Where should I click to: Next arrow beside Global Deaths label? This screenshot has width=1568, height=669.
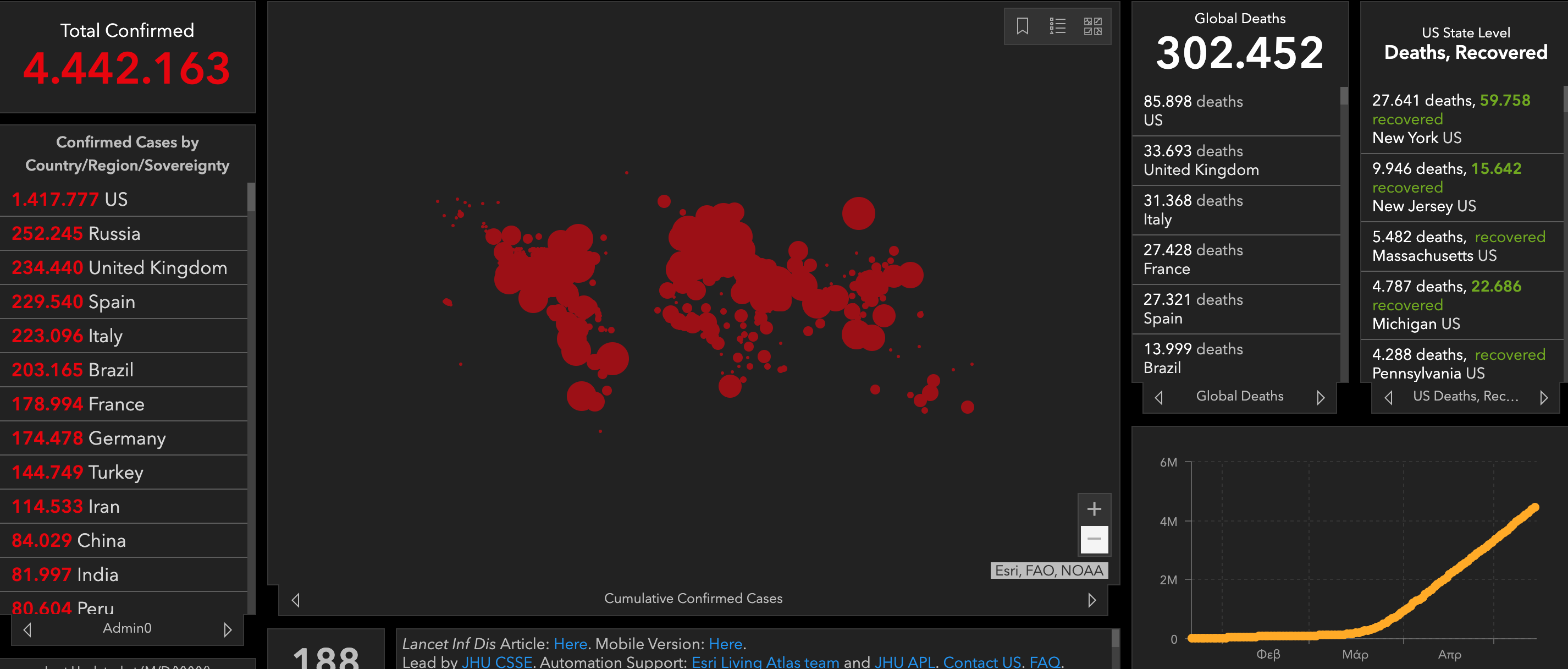coord(1319,397)
